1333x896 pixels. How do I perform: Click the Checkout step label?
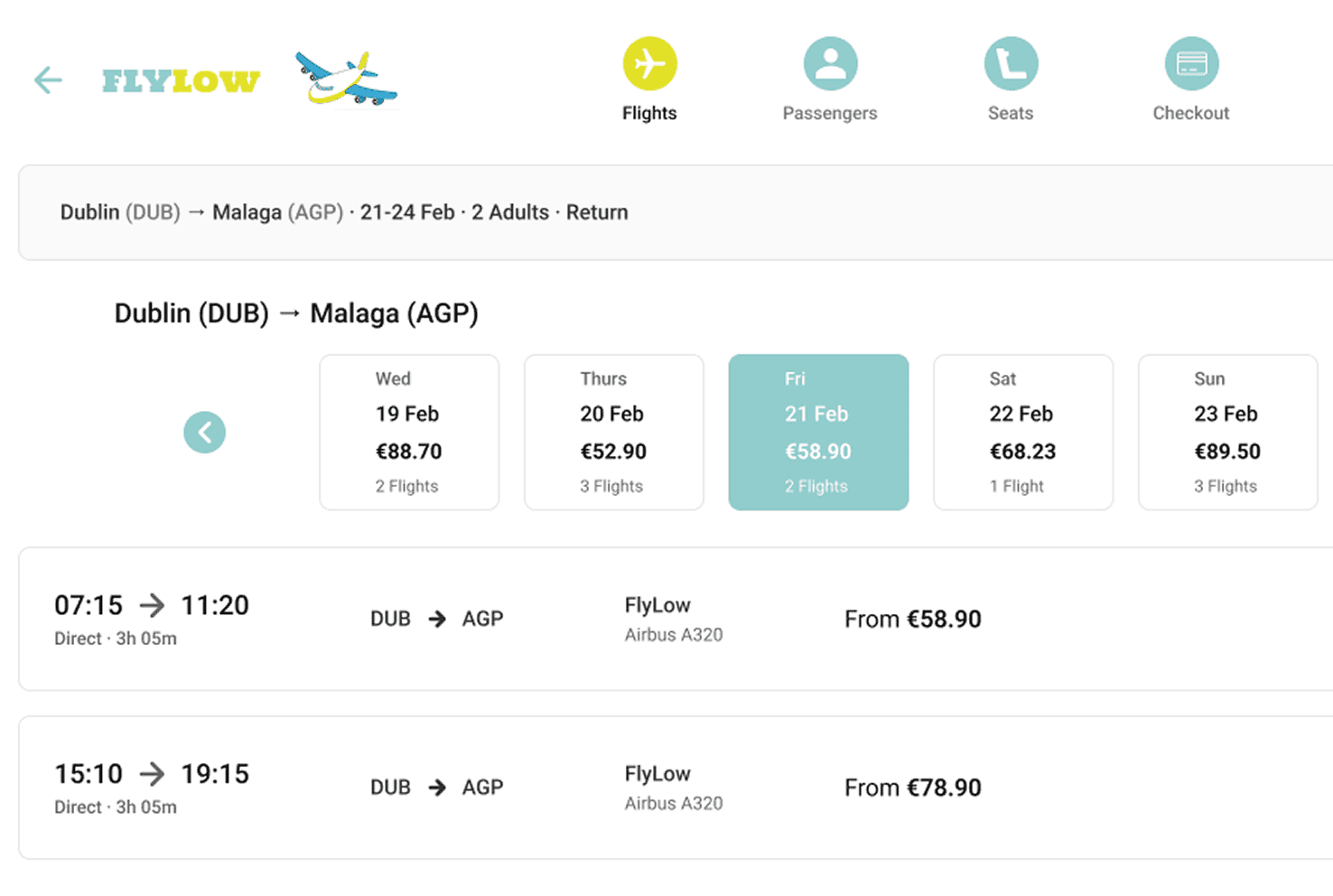pyautogui.click(x=1190, y=114)
